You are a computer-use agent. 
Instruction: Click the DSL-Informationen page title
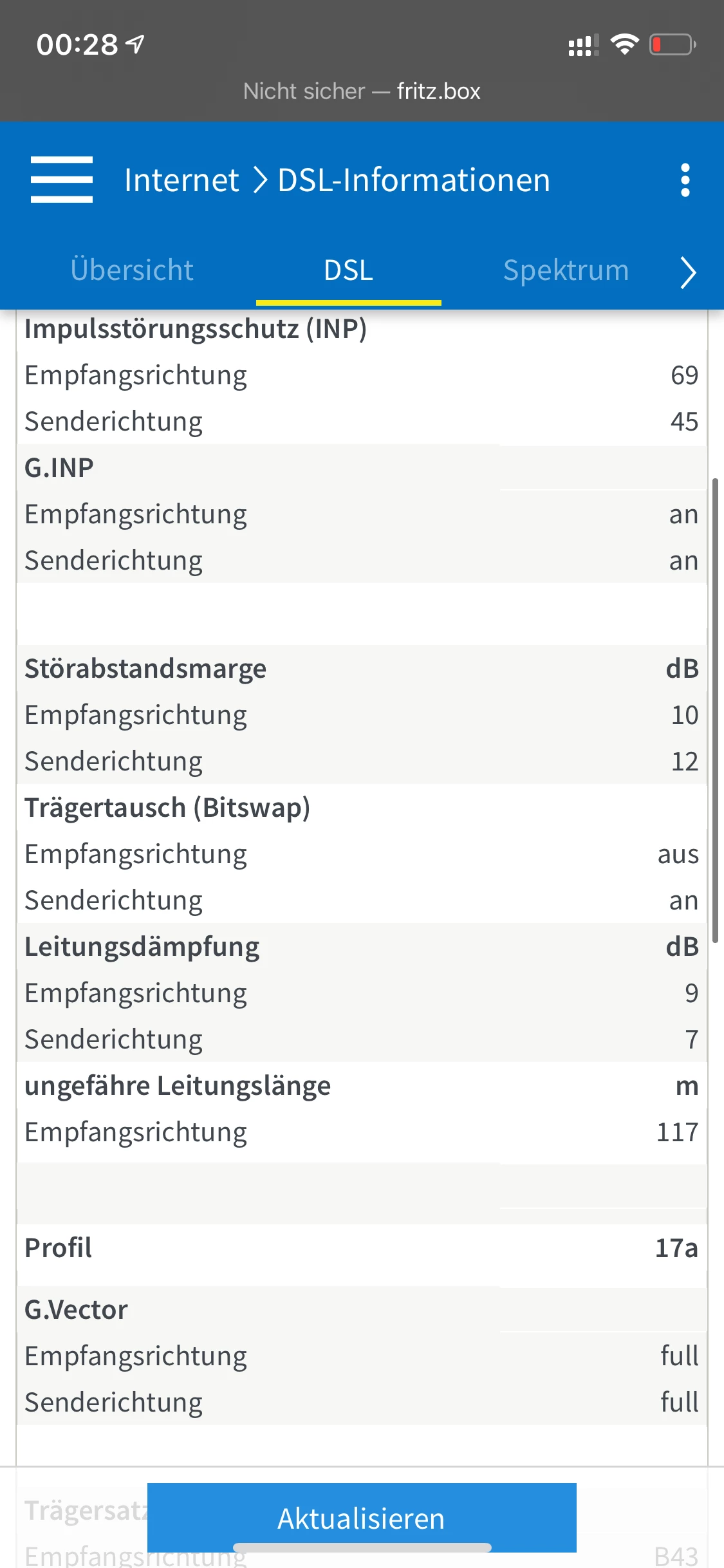tap(414, 180)
